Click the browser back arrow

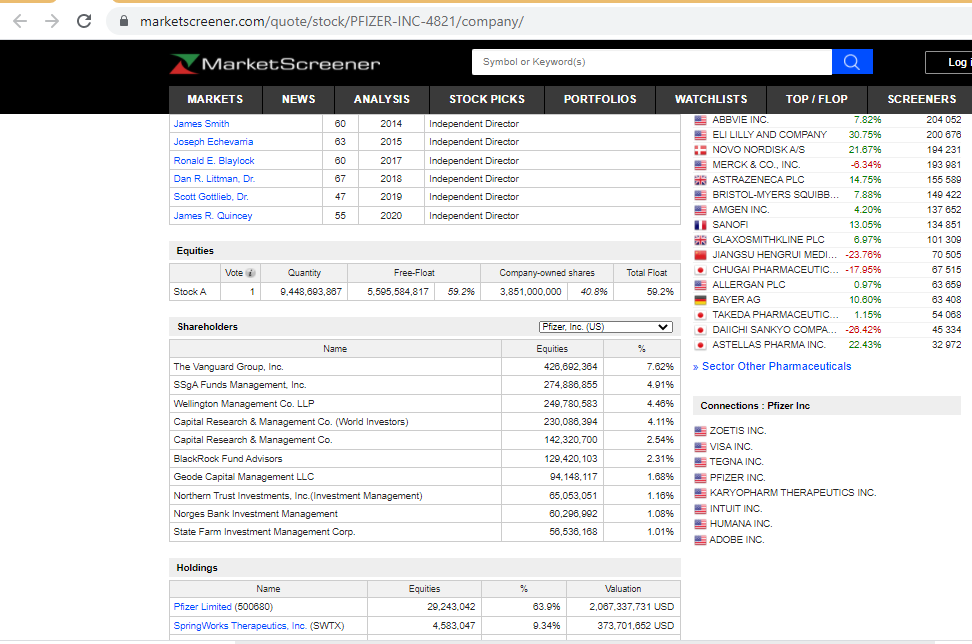click(20, 21)
